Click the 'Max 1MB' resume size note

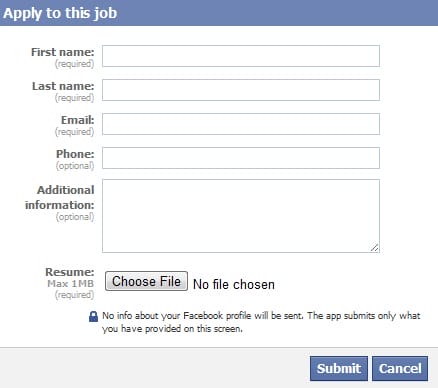click(x=70, y=284)
